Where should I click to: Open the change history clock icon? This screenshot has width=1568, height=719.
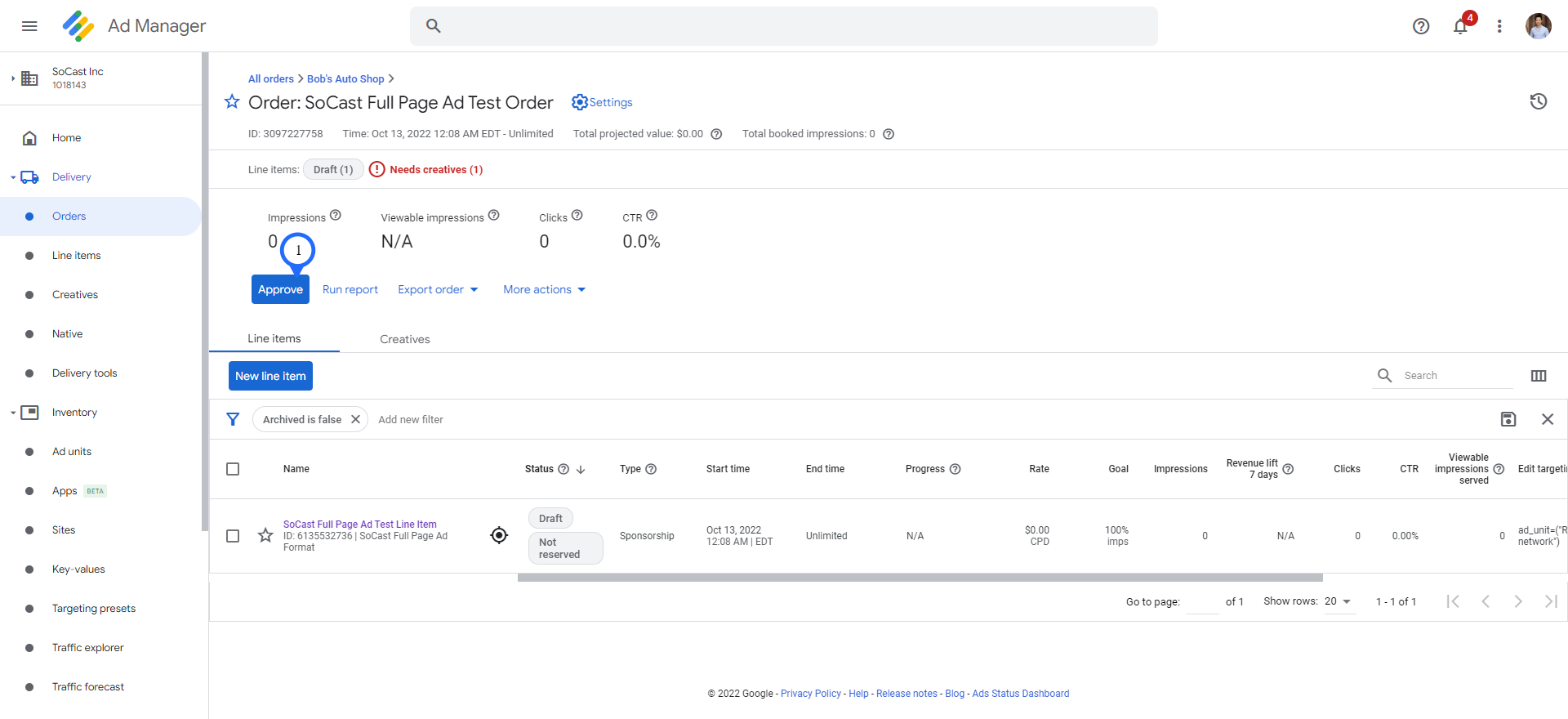[1539, 101]
